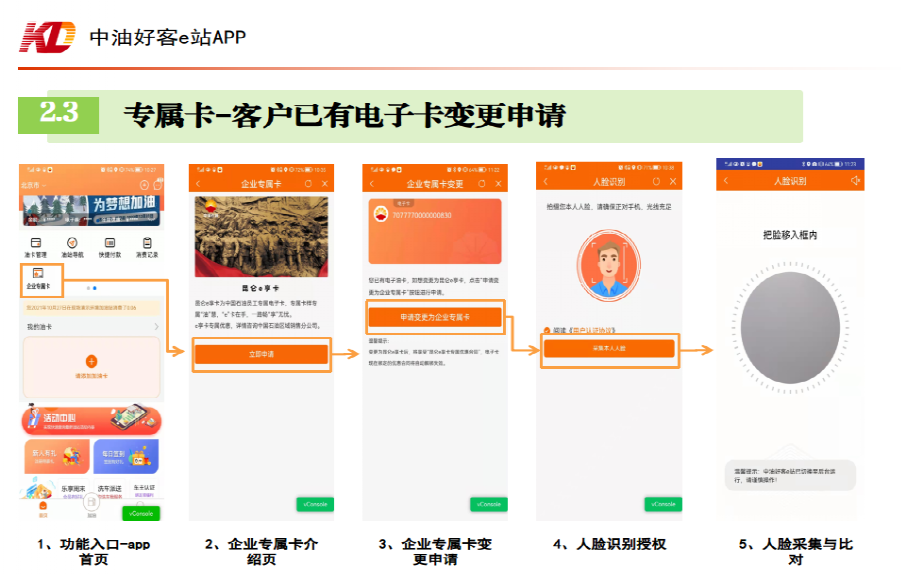The image size is (906, 576).
Task: Tap the 活动中心 banner
Action: [91, 420]
